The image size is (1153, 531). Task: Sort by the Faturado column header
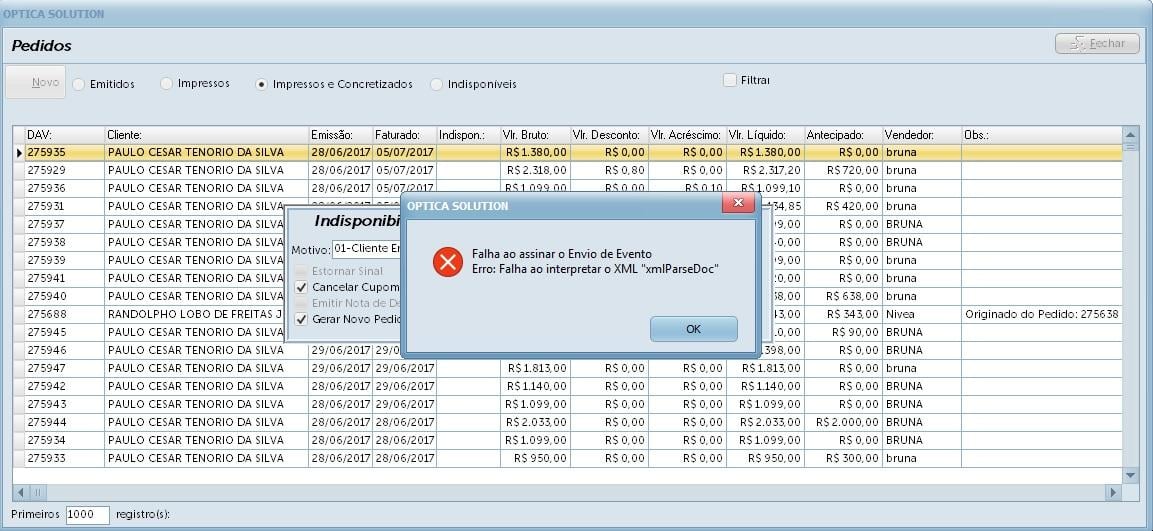pyautogui.click(x=404, y=135)
